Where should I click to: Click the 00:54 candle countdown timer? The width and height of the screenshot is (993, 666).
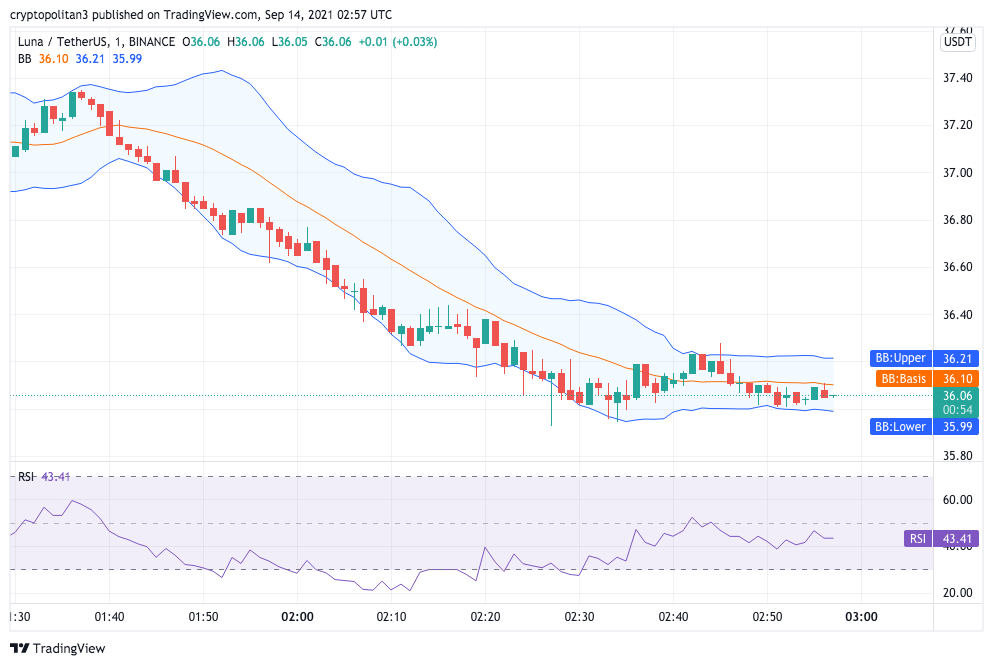click(957, 410)
